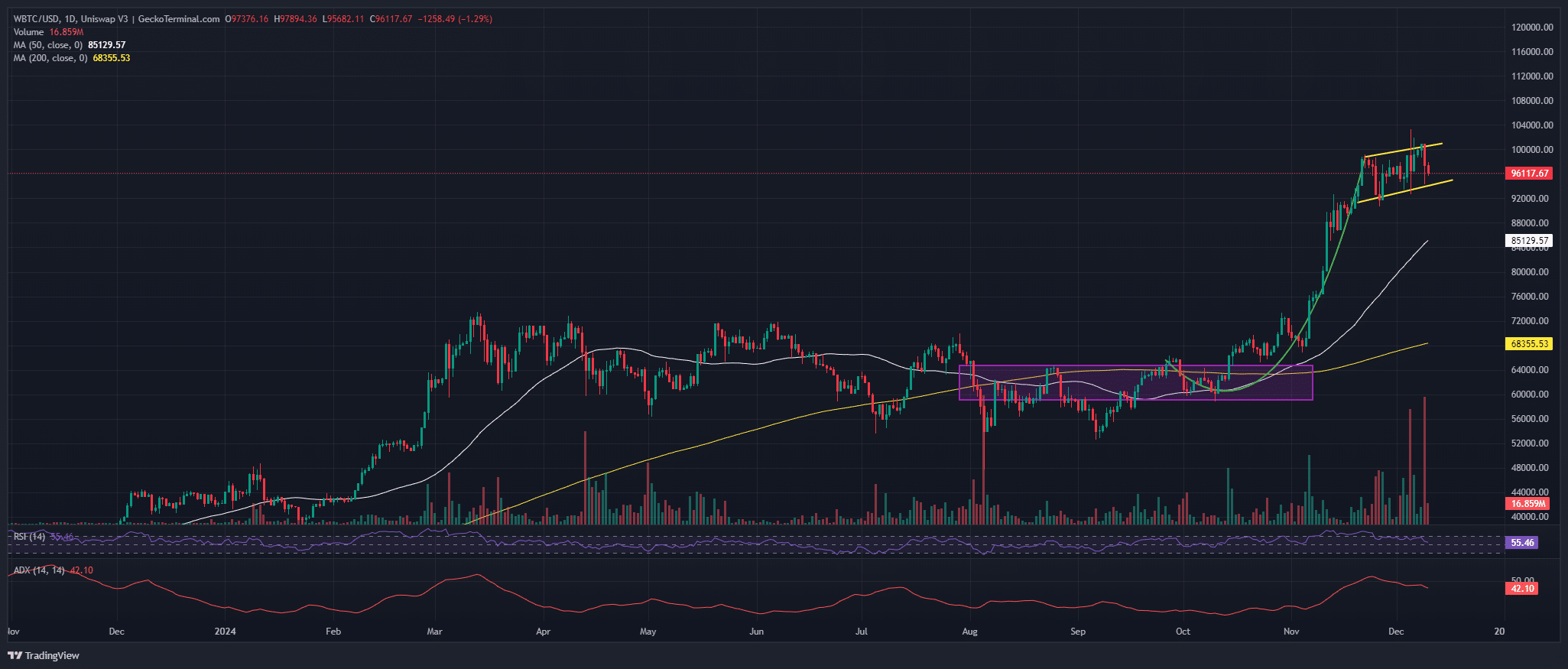Screen dimensions: 1568x669
Task: Click the Oct label on time axis
Action: click(1183, 632)
